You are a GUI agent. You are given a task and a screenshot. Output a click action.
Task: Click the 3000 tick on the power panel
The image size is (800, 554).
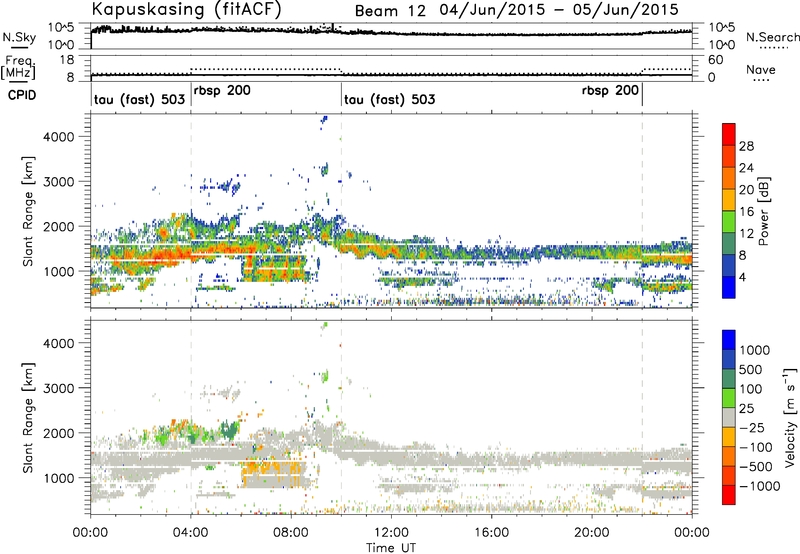(x=58, y=182)
